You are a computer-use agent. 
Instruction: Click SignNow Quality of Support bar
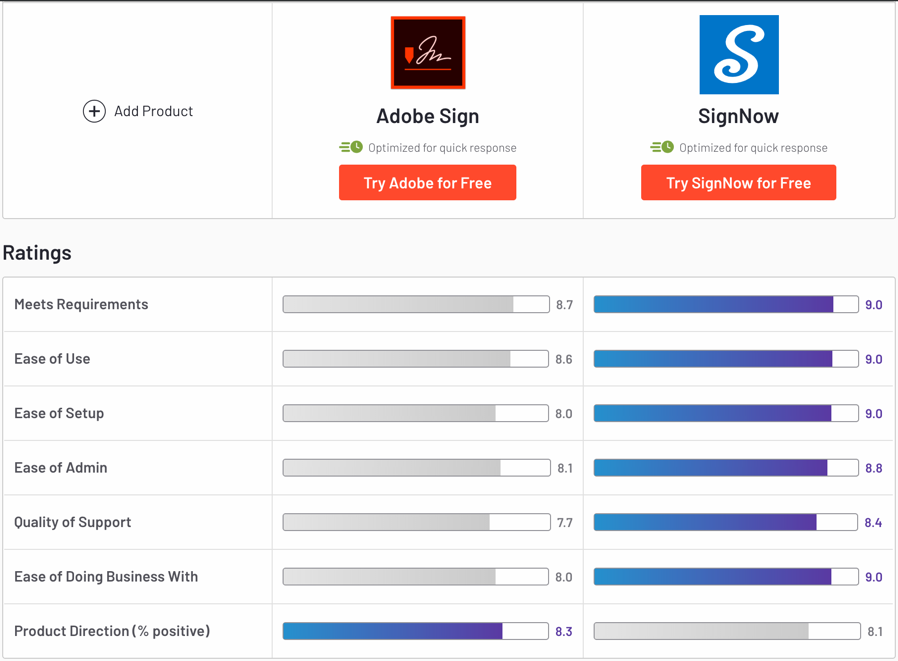pyautogui.click(x=726, y=522)
